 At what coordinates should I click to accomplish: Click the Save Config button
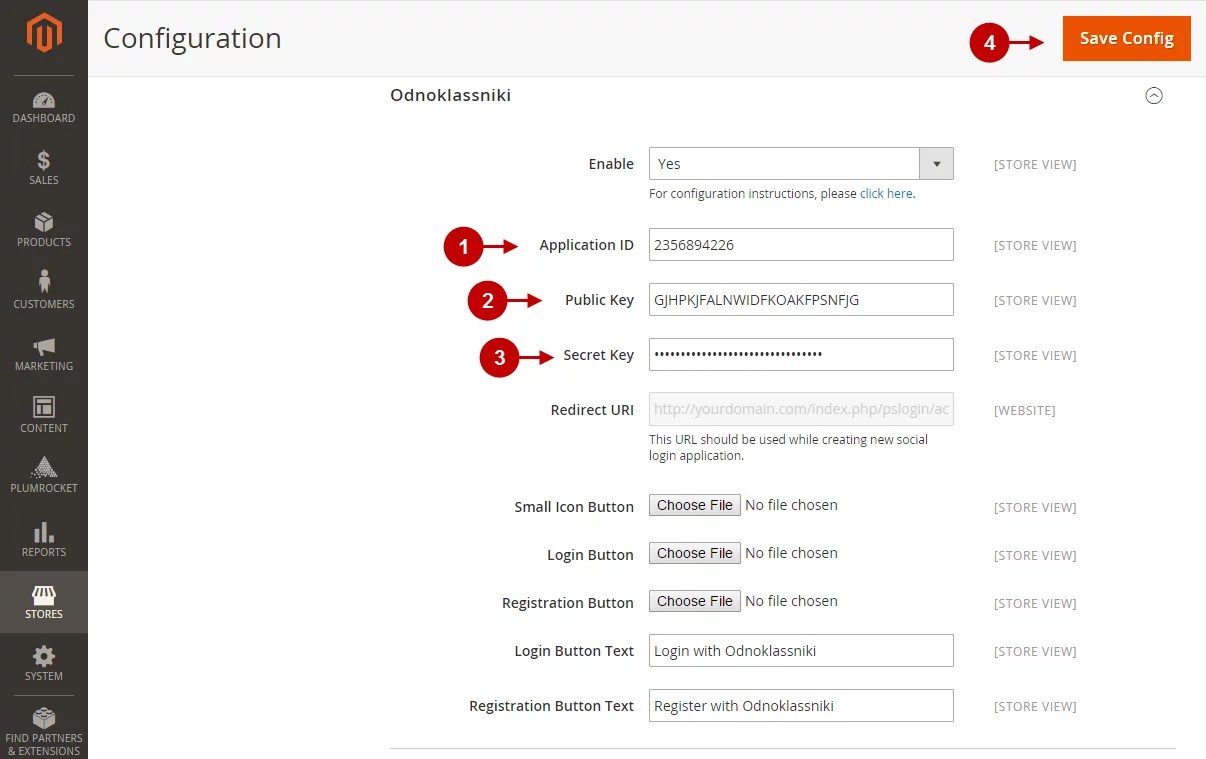pos(1127,38)
